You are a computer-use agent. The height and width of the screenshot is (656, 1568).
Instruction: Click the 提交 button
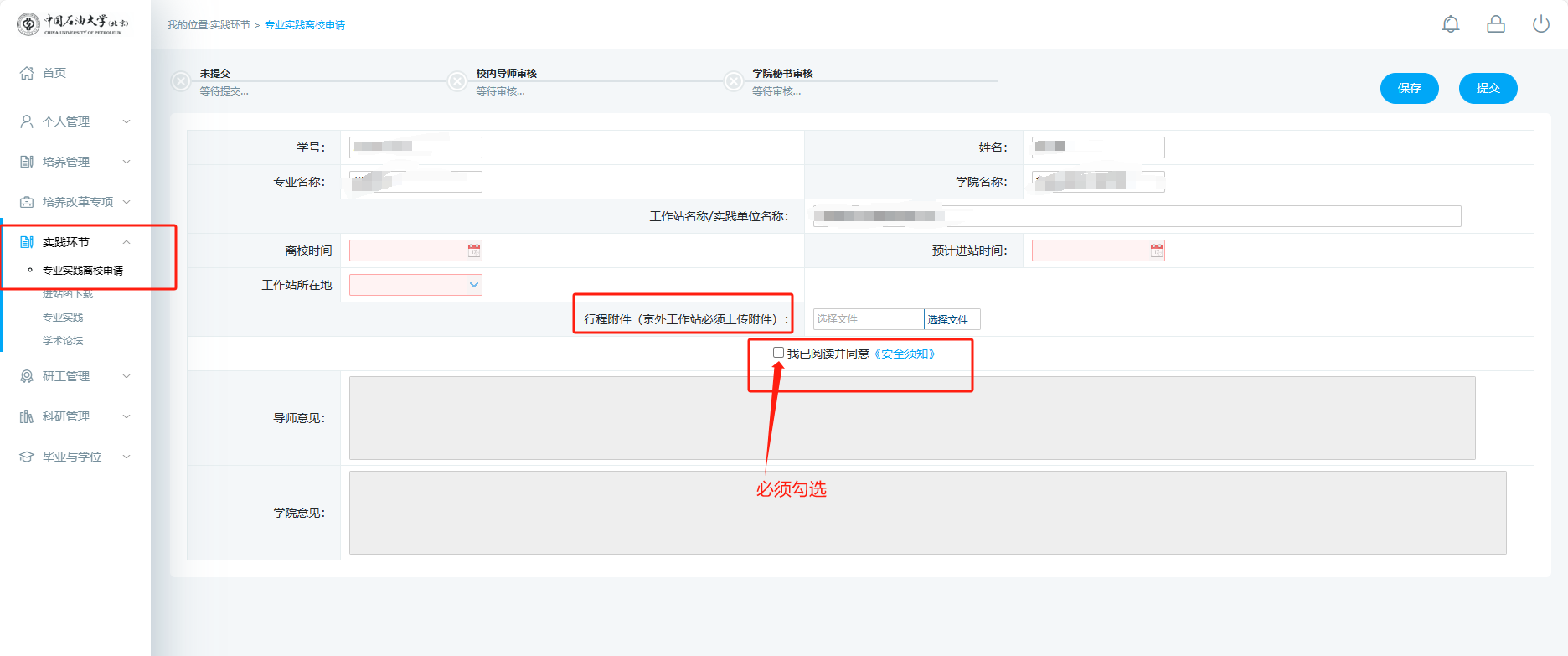1488,88
